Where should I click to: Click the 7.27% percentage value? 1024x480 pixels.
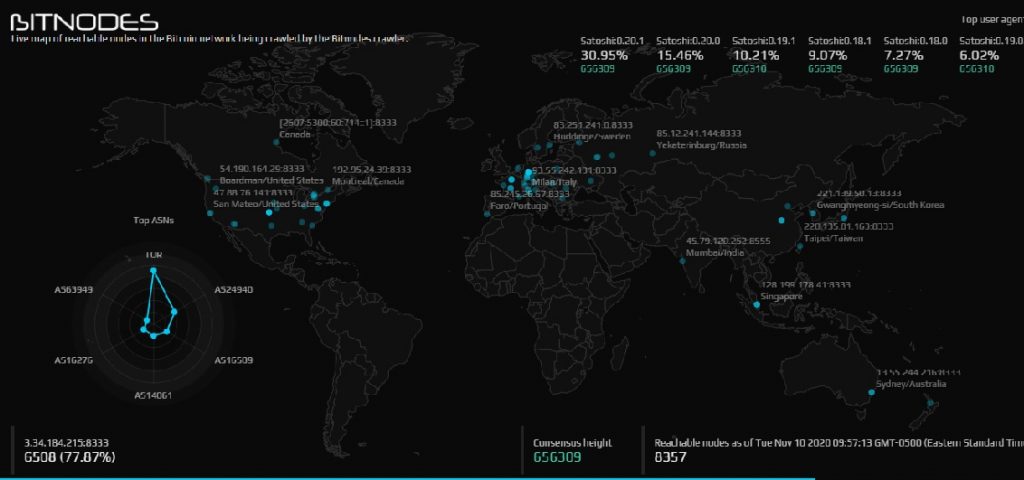(903, 56)
